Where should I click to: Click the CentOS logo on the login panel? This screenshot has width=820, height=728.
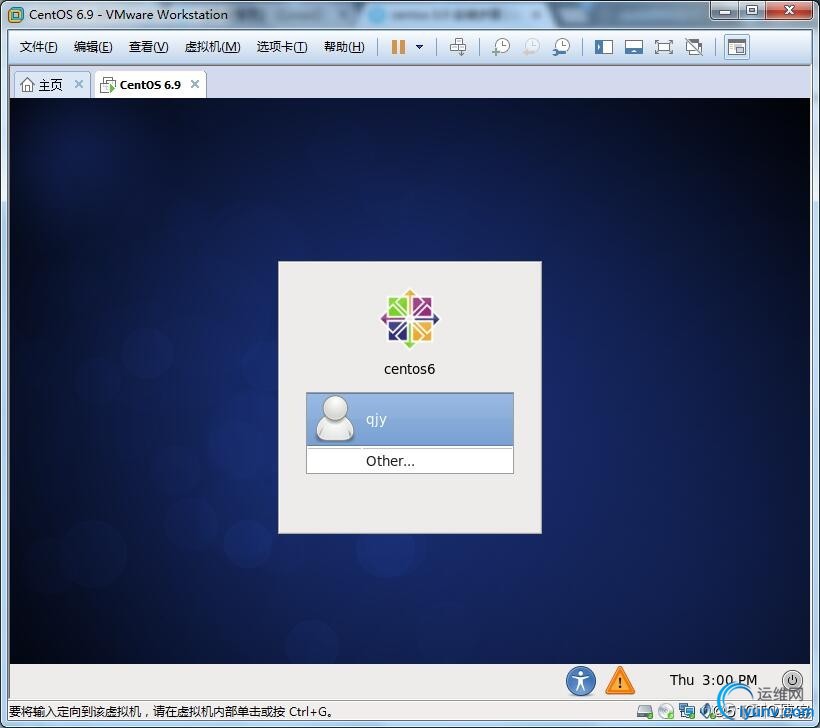point(410,319)
